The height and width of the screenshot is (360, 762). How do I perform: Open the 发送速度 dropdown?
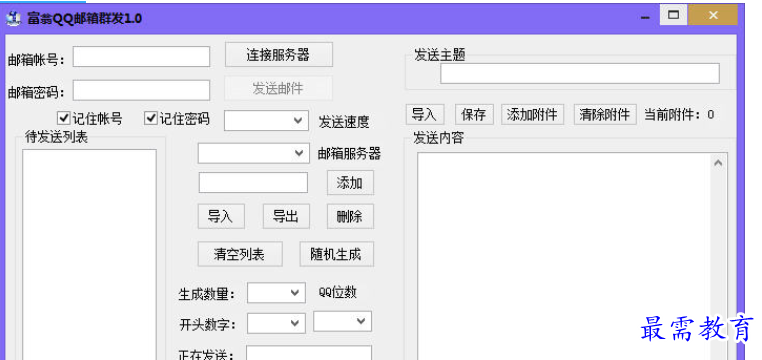point(266,120)
